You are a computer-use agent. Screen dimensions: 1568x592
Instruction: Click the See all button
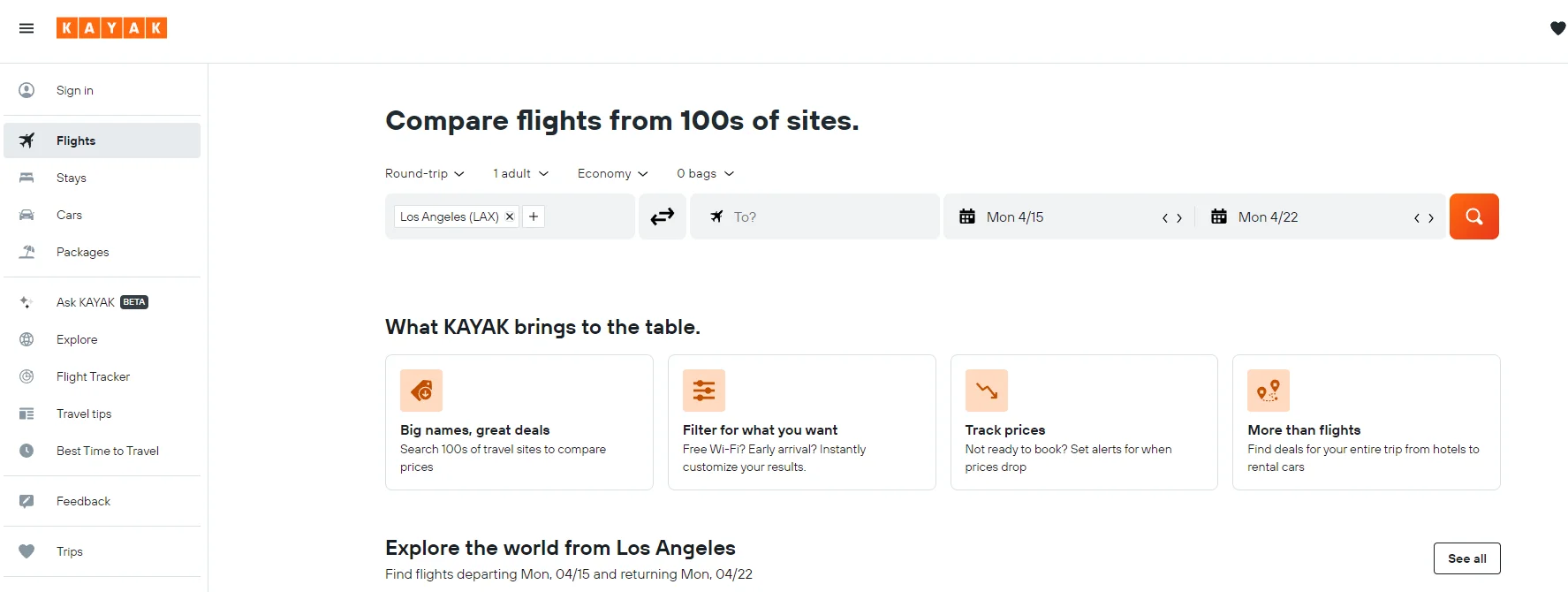coord(1467,558)
